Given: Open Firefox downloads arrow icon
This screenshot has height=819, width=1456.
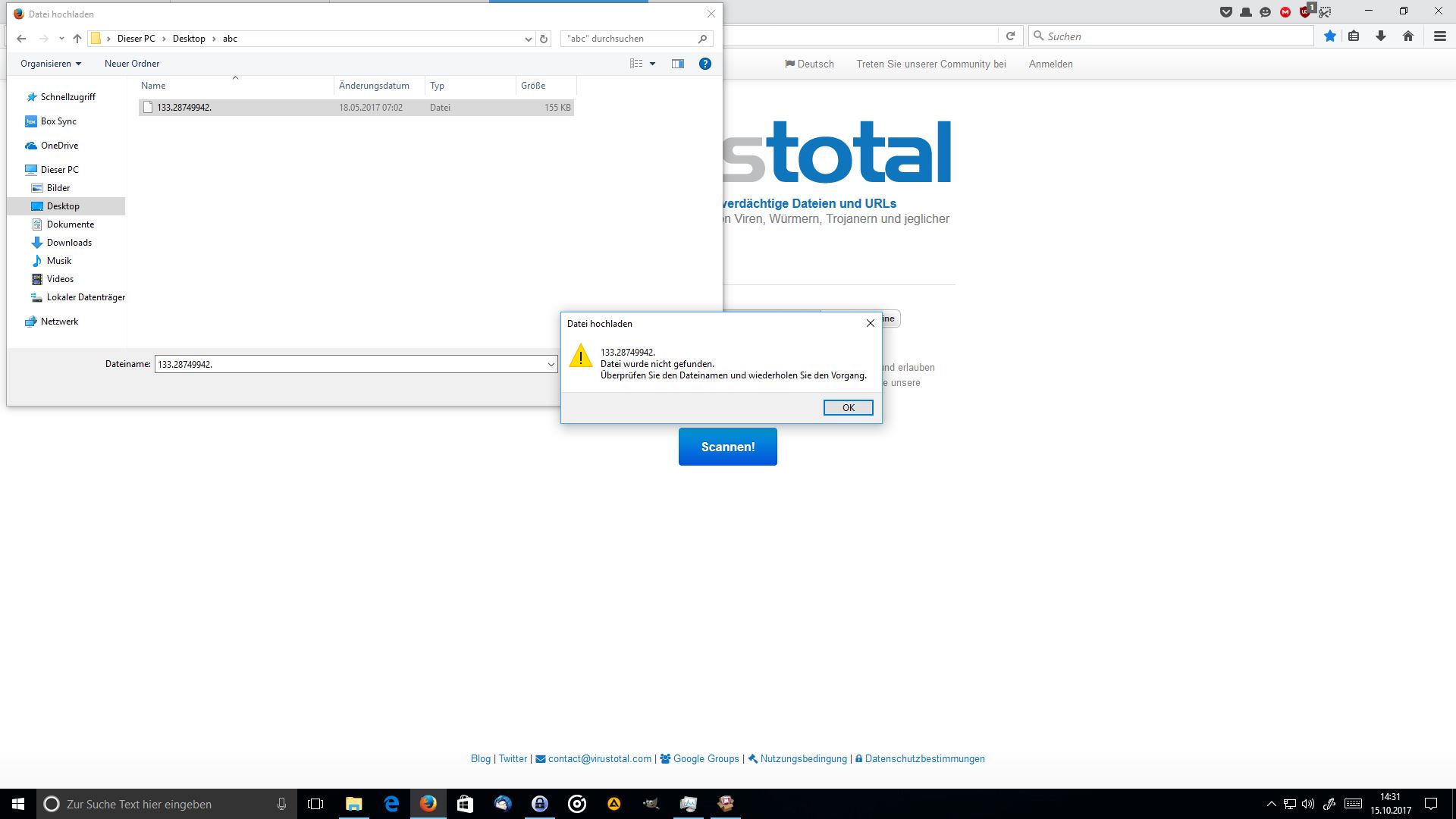Looking at the screenshot, I should [x=1380, y=36].
